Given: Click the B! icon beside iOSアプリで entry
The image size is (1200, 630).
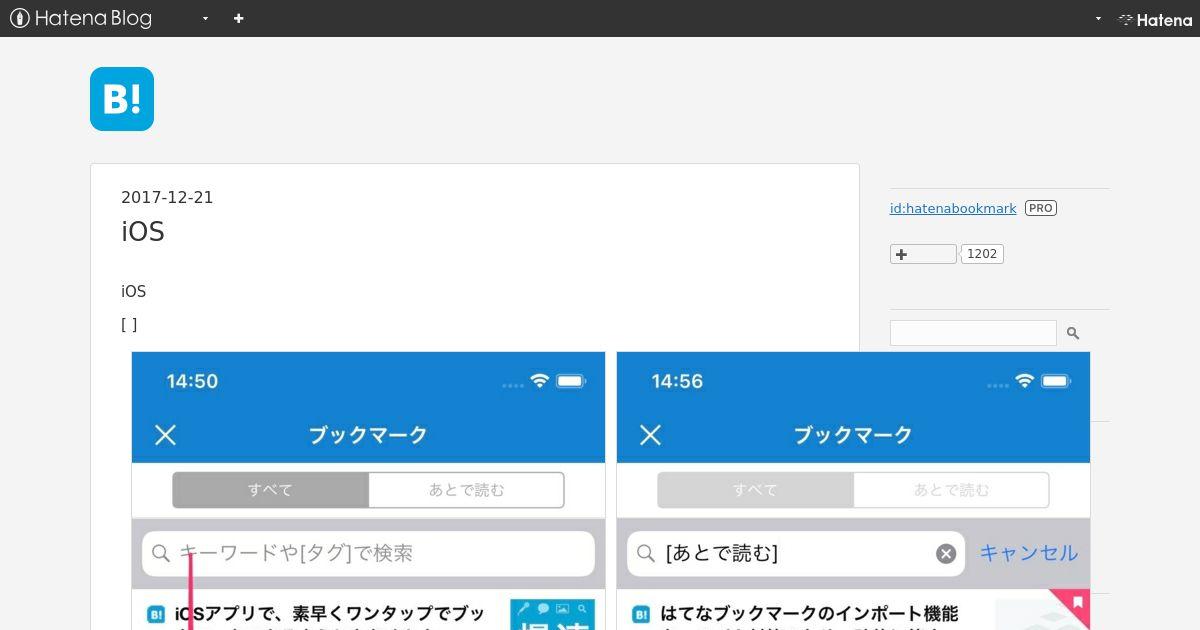Looking at the screenshot, I should click(x=156, y=614).
